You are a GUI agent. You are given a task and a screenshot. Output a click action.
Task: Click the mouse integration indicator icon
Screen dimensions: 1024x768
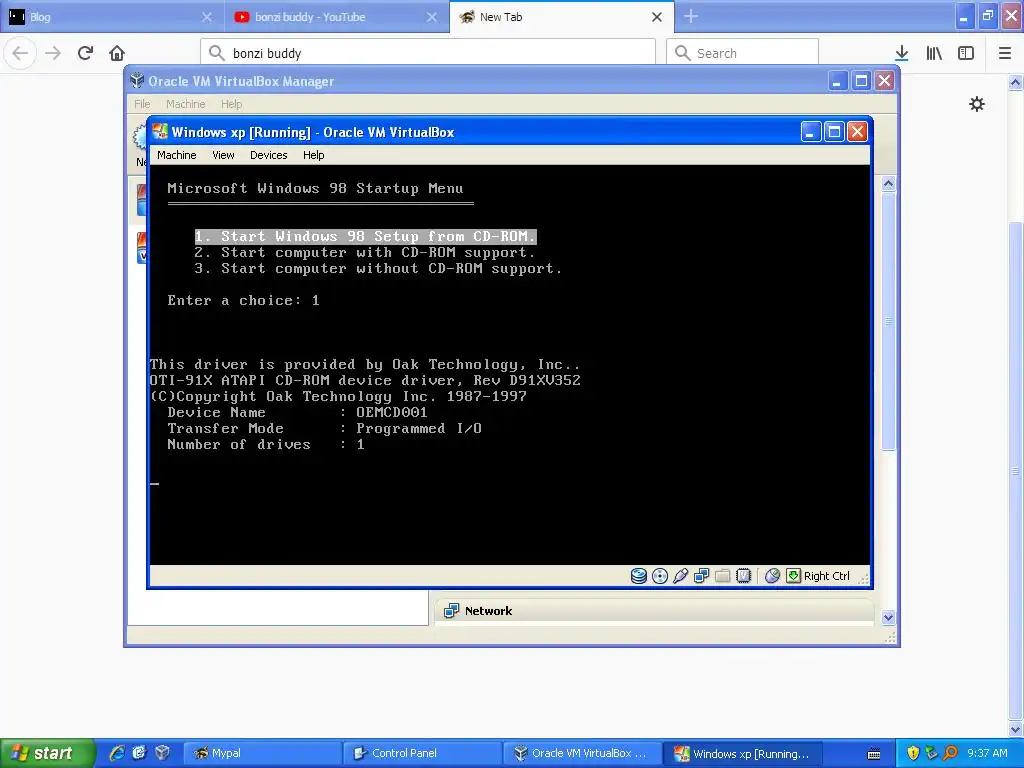[x=772, y=575]
